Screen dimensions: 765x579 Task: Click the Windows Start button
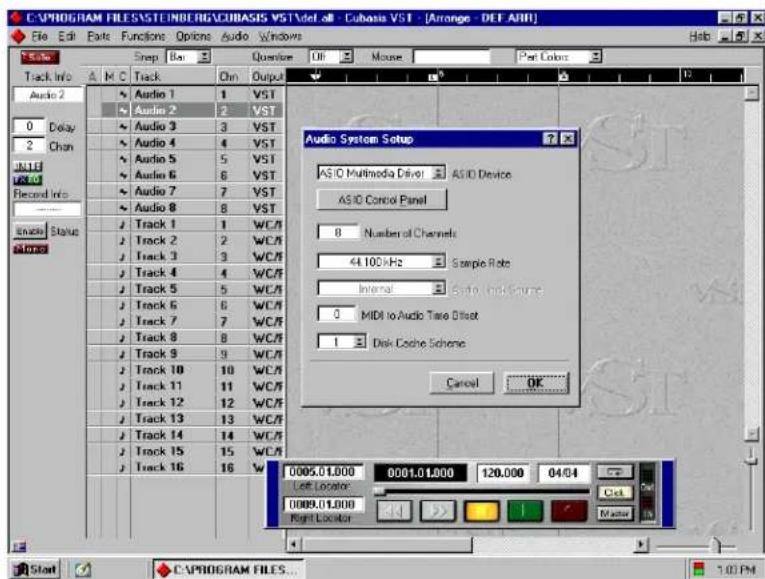pos(35,569)
